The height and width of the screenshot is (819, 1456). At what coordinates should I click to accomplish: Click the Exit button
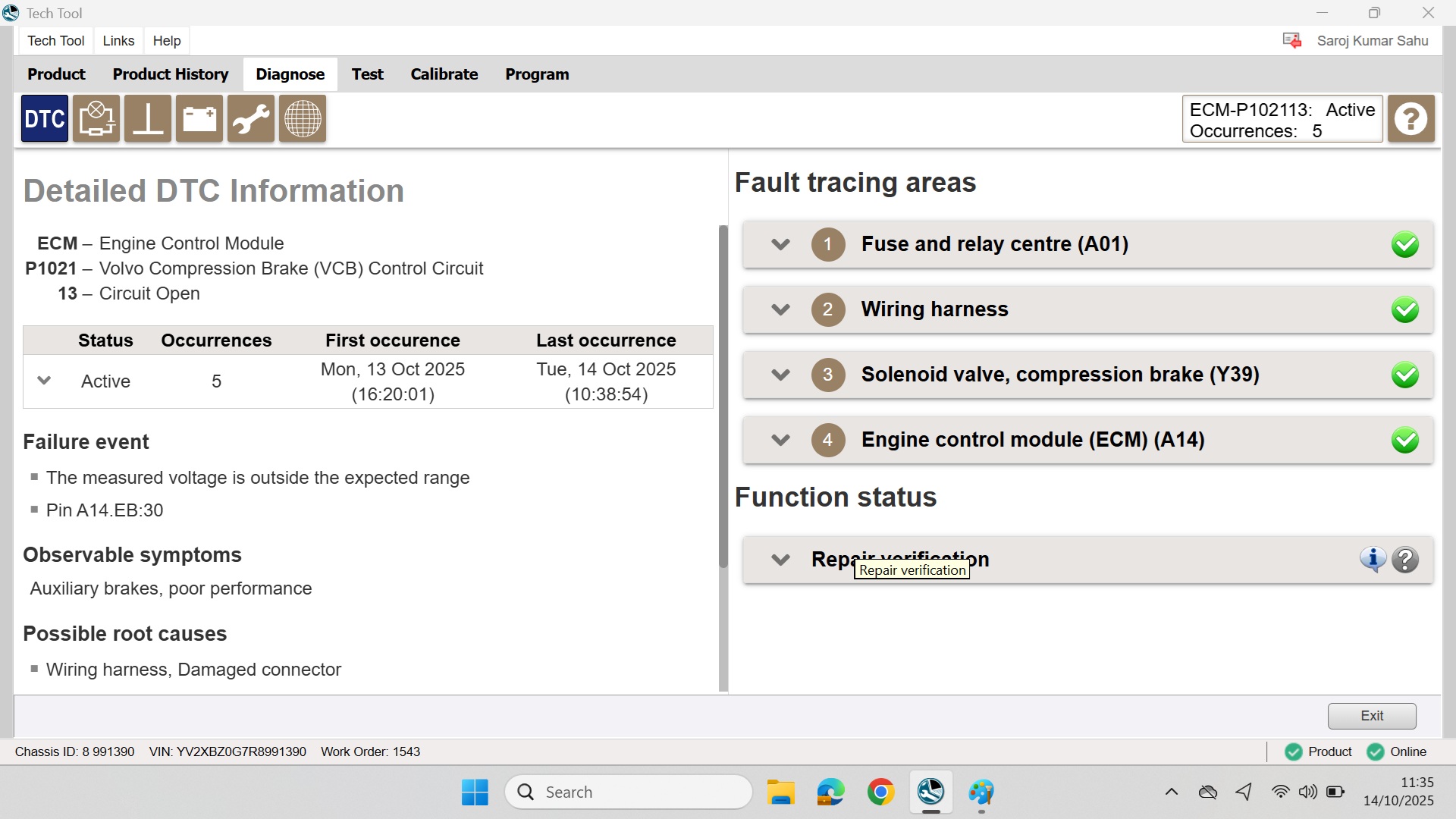click(1371, 715)
